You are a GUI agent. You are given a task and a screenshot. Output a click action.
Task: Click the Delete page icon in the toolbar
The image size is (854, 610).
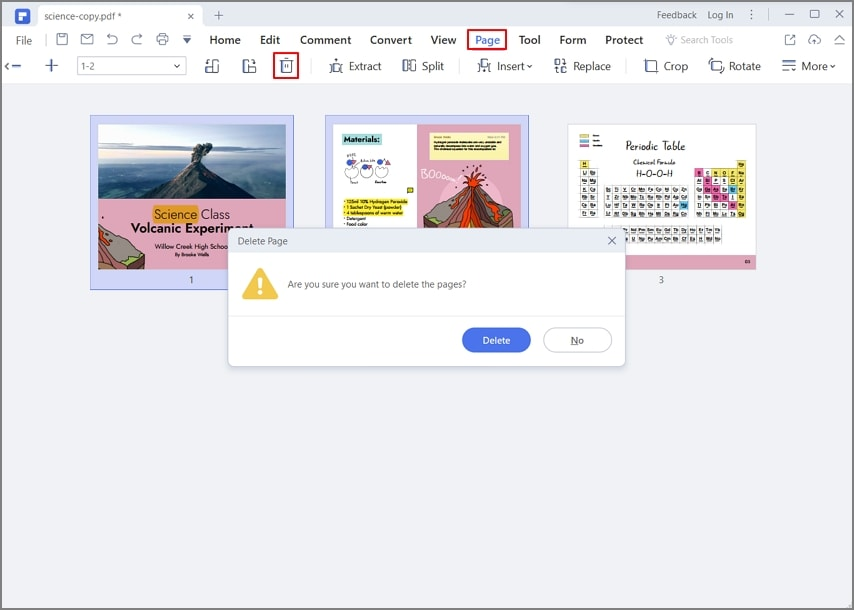tap(287, 66)
